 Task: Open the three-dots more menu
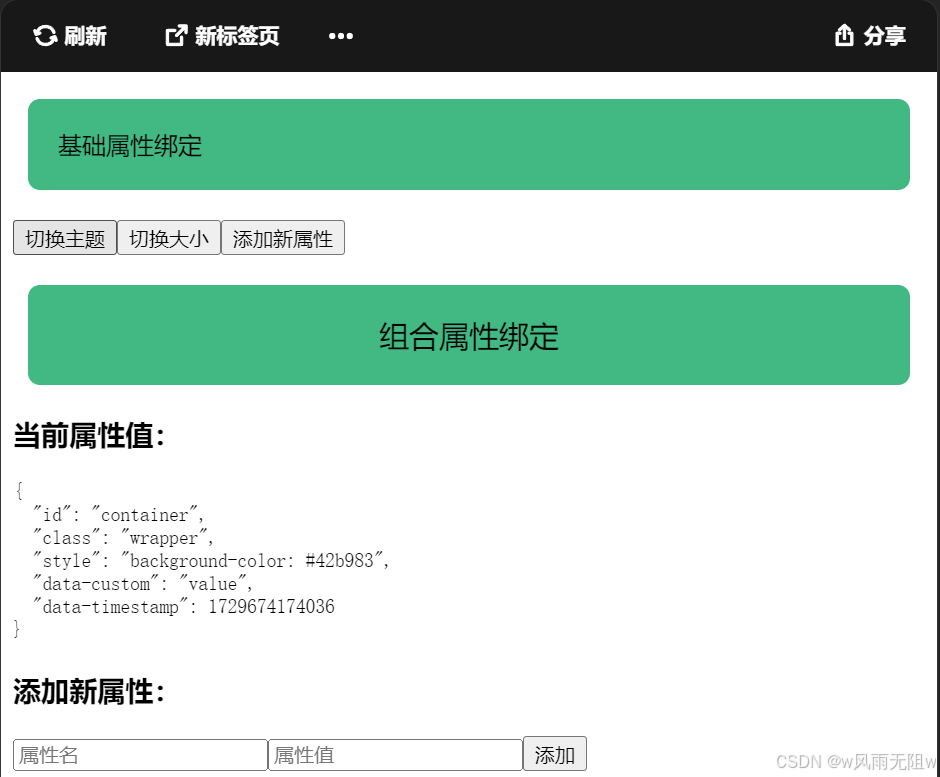(x=341, y=37)
